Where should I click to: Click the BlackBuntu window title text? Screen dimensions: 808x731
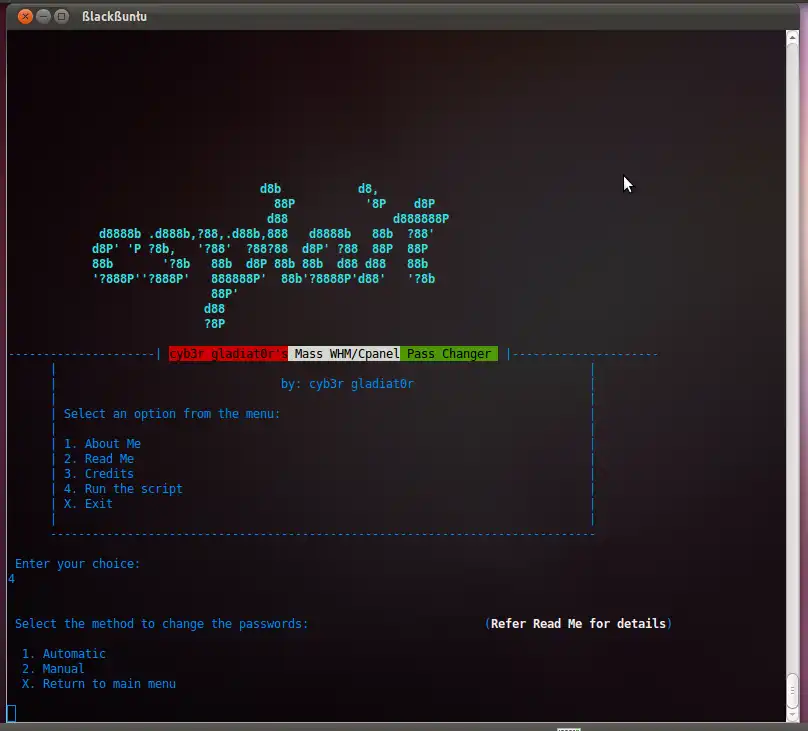(x=114, y=16)
